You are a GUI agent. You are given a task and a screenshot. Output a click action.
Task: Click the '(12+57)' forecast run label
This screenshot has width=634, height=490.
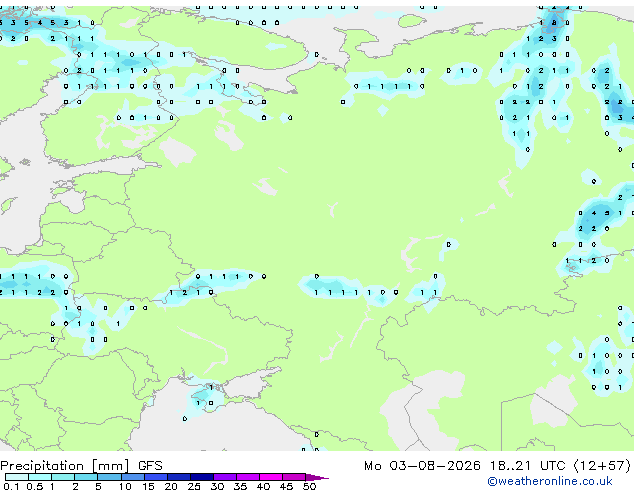(x=602, y=466)
